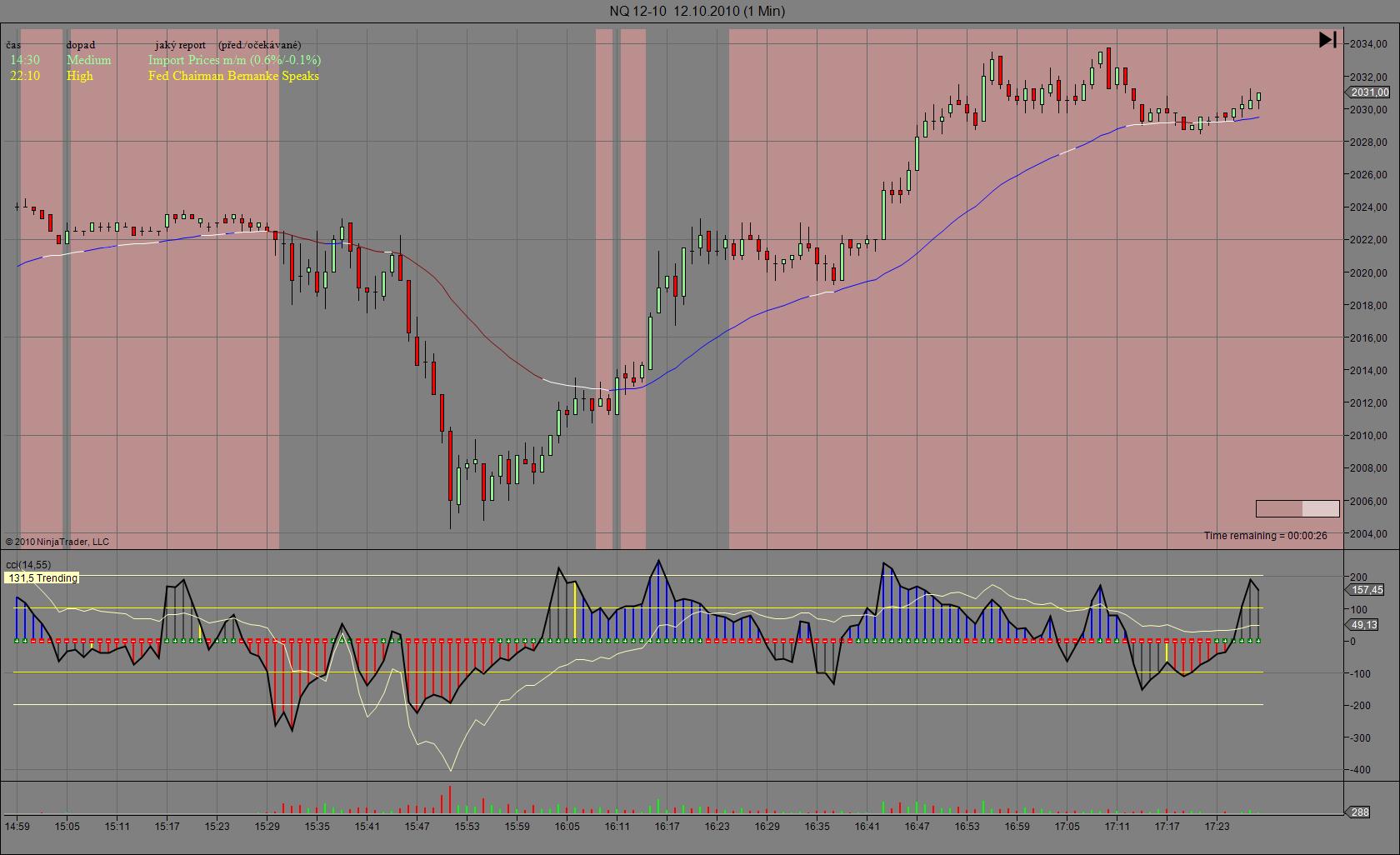This screenshot has height=855, width=1400.
Task: Click the 2016,00 price axis label
Action: (1369, 338)
